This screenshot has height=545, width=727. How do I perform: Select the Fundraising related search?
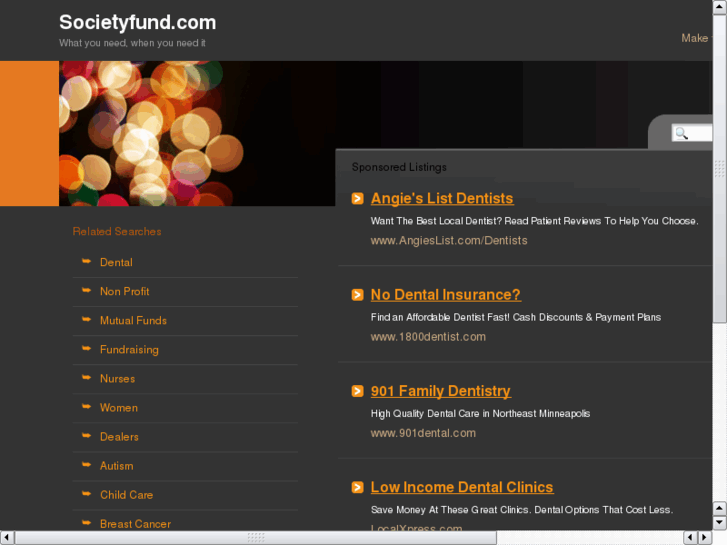pyautogui.click(x=129, y=350)
